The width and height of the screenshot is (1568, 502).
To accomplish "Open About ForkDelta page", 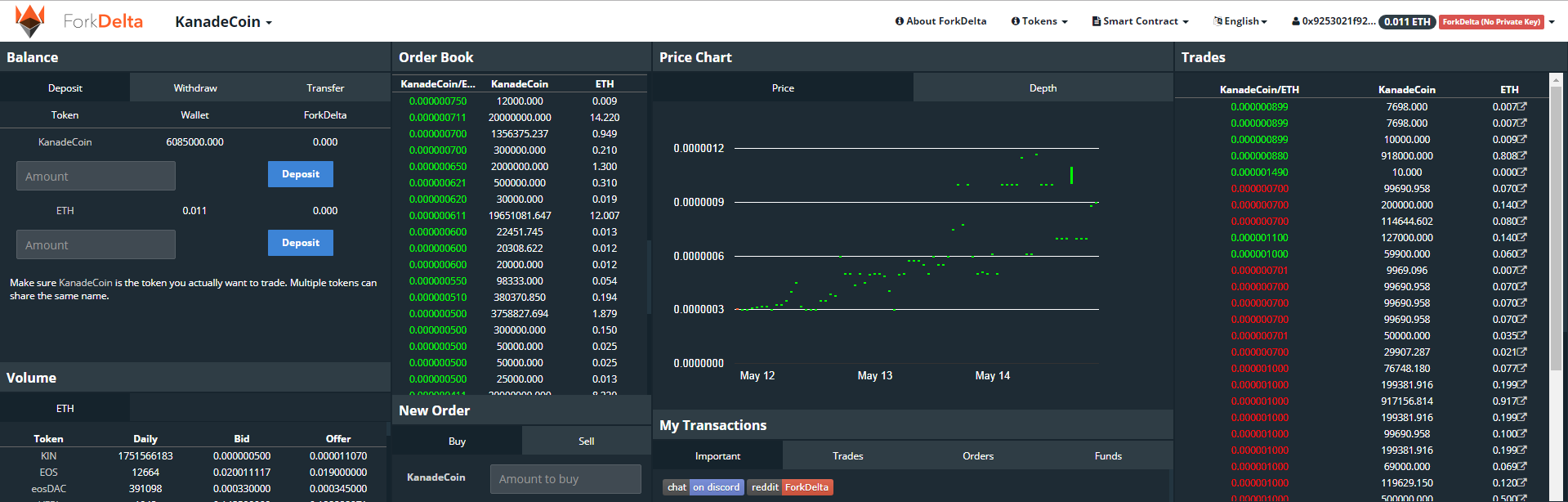I will click(x=940, y=21).
